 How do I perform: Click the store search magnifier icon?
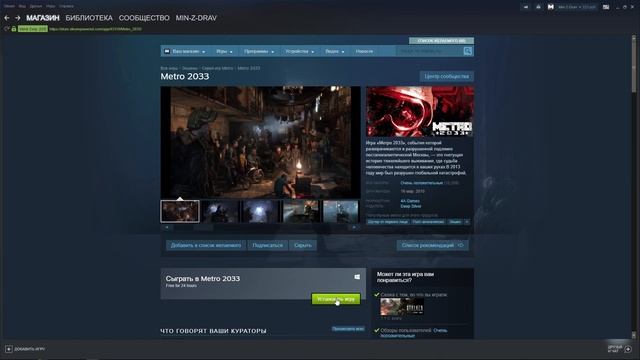pos(468,51)
